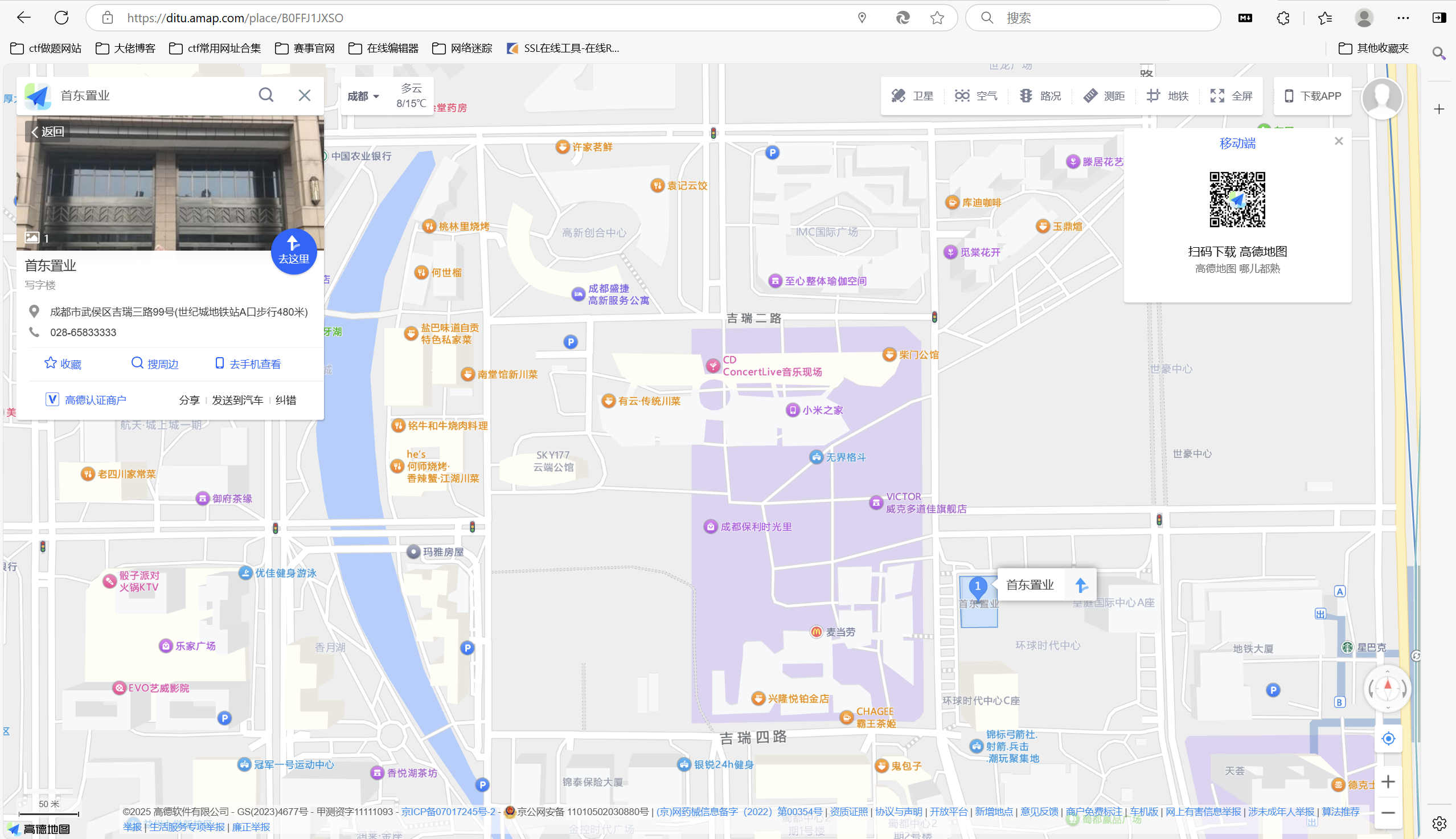Toggle the 空气 air quality layer
Screen dimensions: 1456x839
[975, 96]
